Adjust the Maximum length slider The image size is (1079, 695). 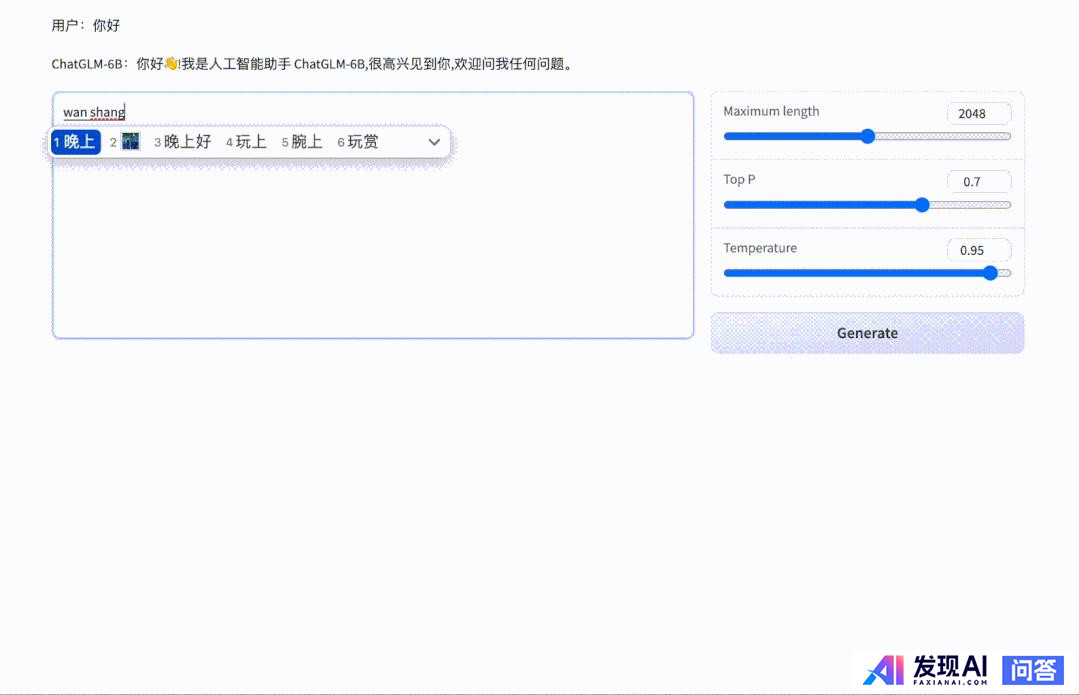point(867,136)
